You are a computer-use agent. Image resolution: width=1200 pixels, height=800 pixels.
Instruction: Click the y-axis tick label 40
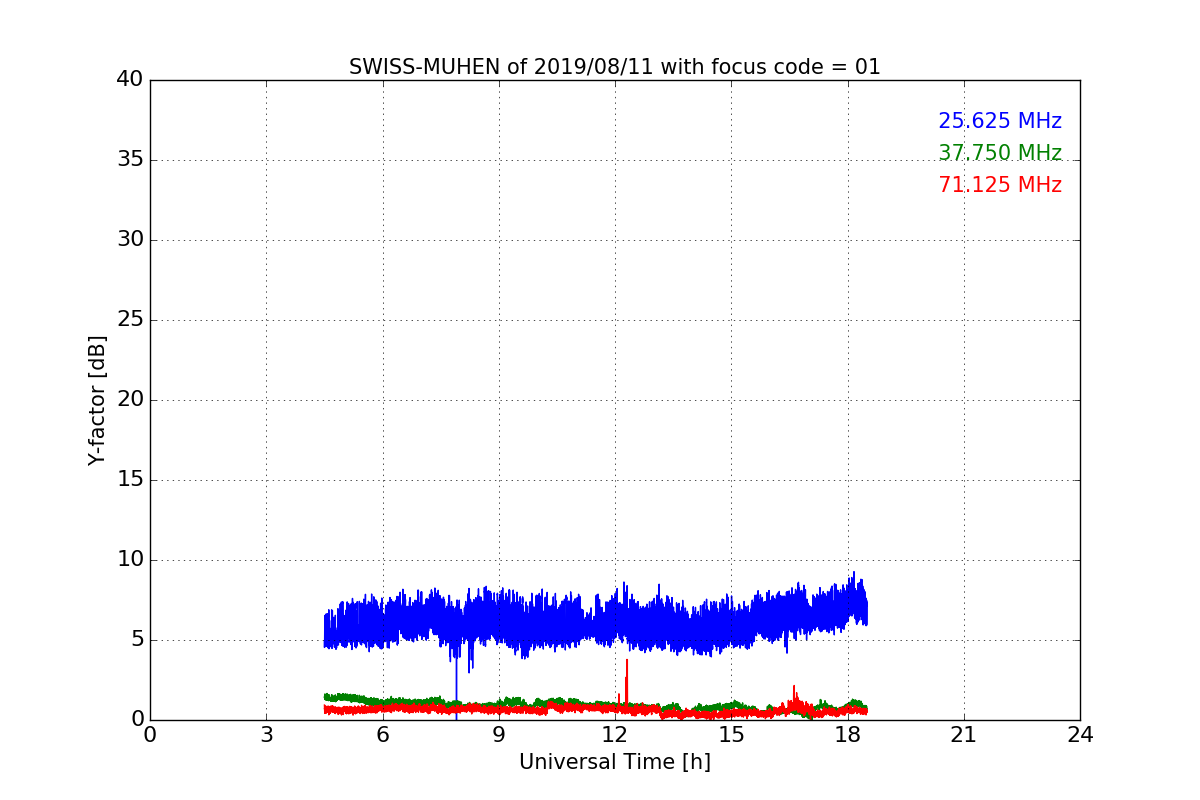[x=130, y=80]
